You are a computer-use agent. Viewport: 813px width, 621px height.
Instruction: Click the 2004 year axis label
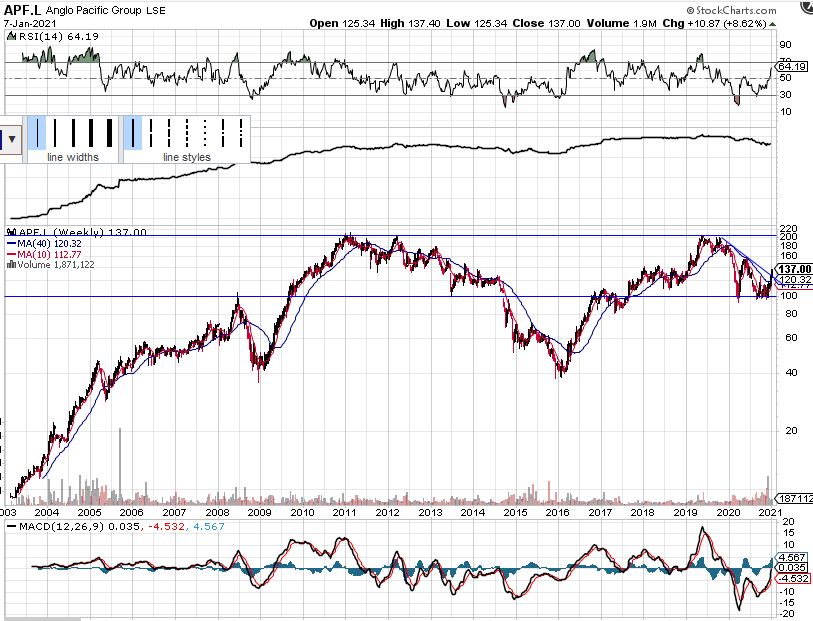(x=47, y=513)
